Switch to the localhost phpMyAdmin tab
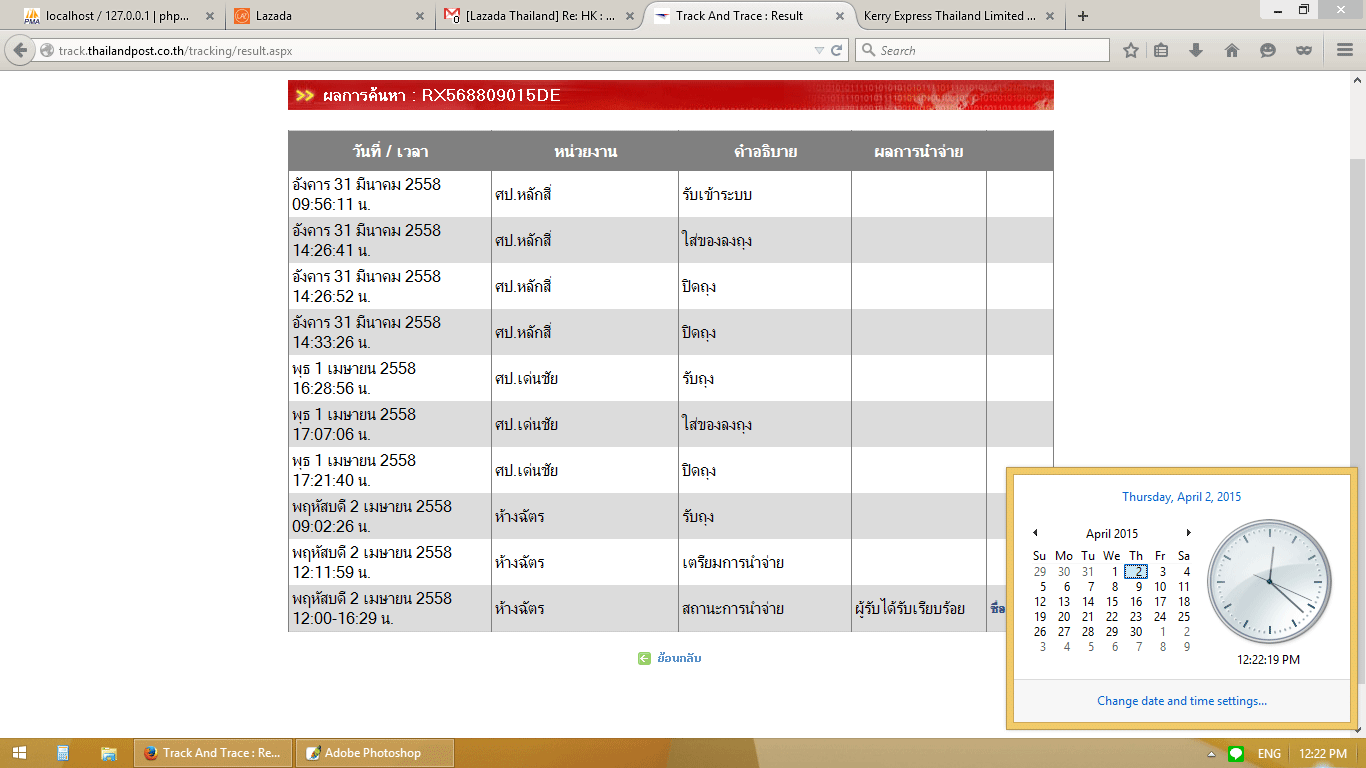This screenshot has width=1366, height=768. 117,16
